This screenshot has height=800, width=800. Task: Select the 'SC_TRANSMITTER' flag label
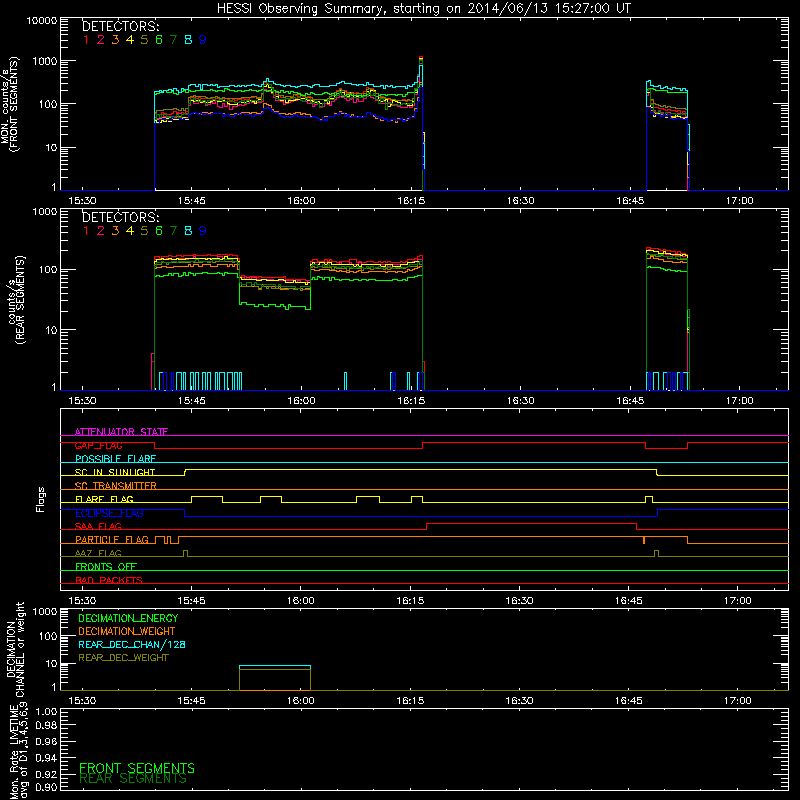click(115, 485)
